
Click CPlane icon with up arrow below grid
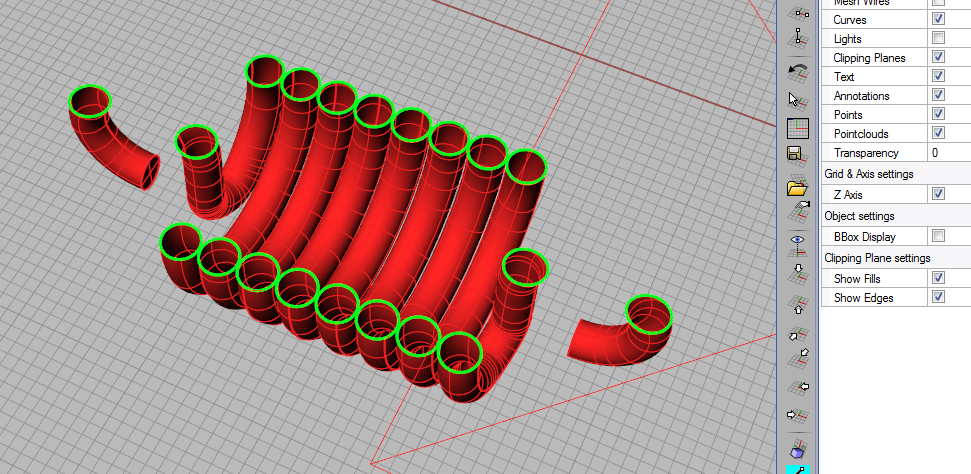tap(798, 304)
